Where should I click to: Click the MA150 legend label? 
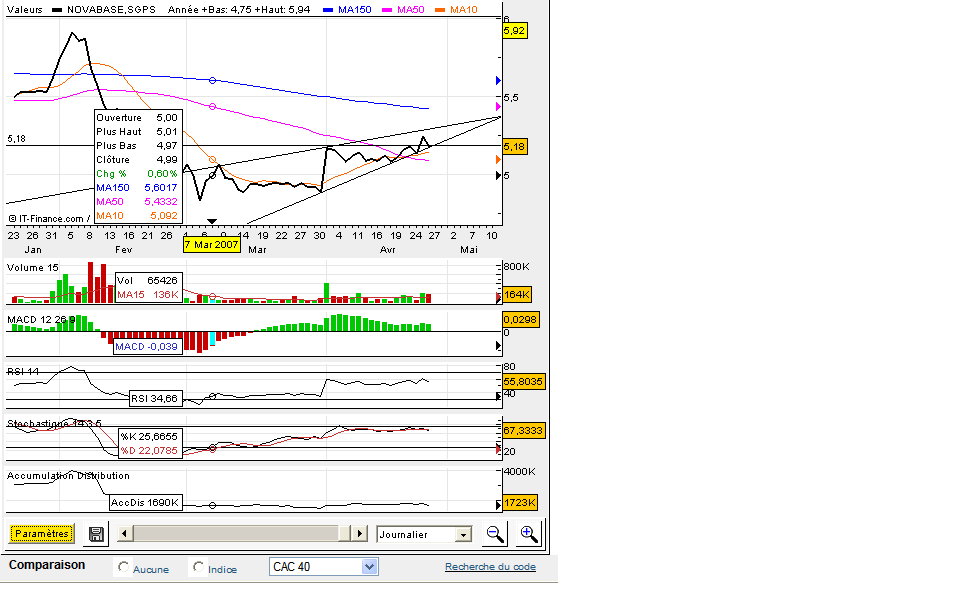coord(355,10)
